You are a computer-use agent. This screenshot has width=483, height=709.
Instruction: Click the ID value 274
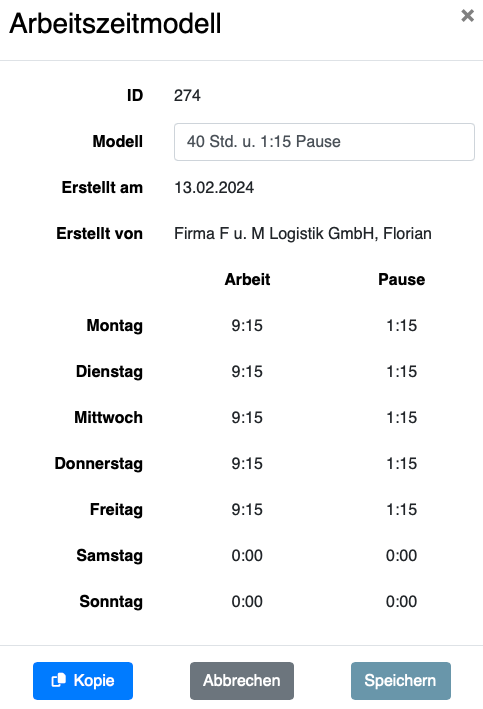click(187, 95)
